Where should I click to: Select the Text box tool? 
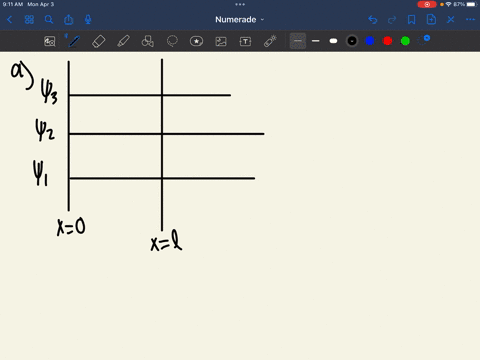coord(245,41)
